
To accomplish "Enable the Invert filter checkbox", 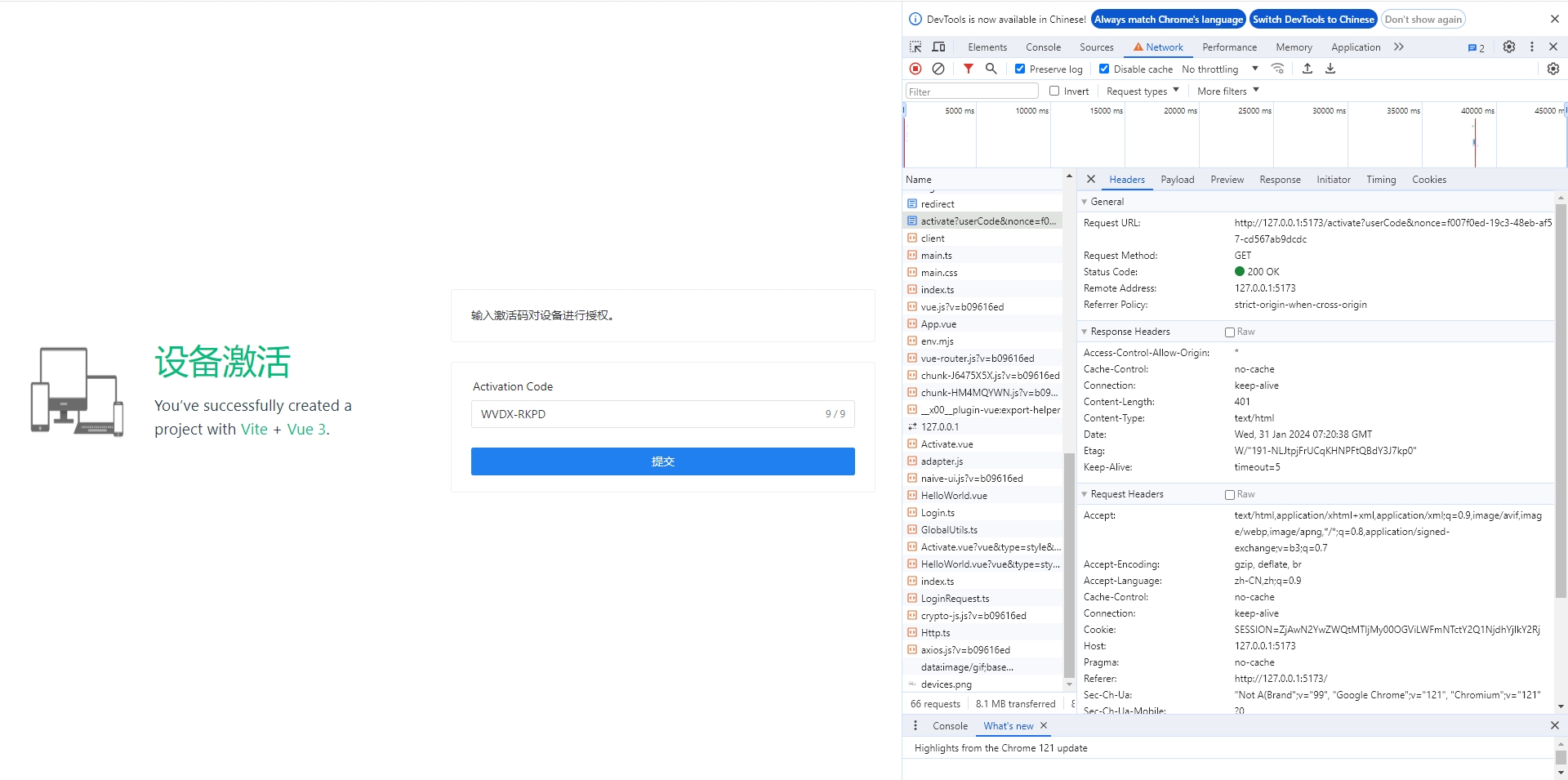I will coord(1054,91).
